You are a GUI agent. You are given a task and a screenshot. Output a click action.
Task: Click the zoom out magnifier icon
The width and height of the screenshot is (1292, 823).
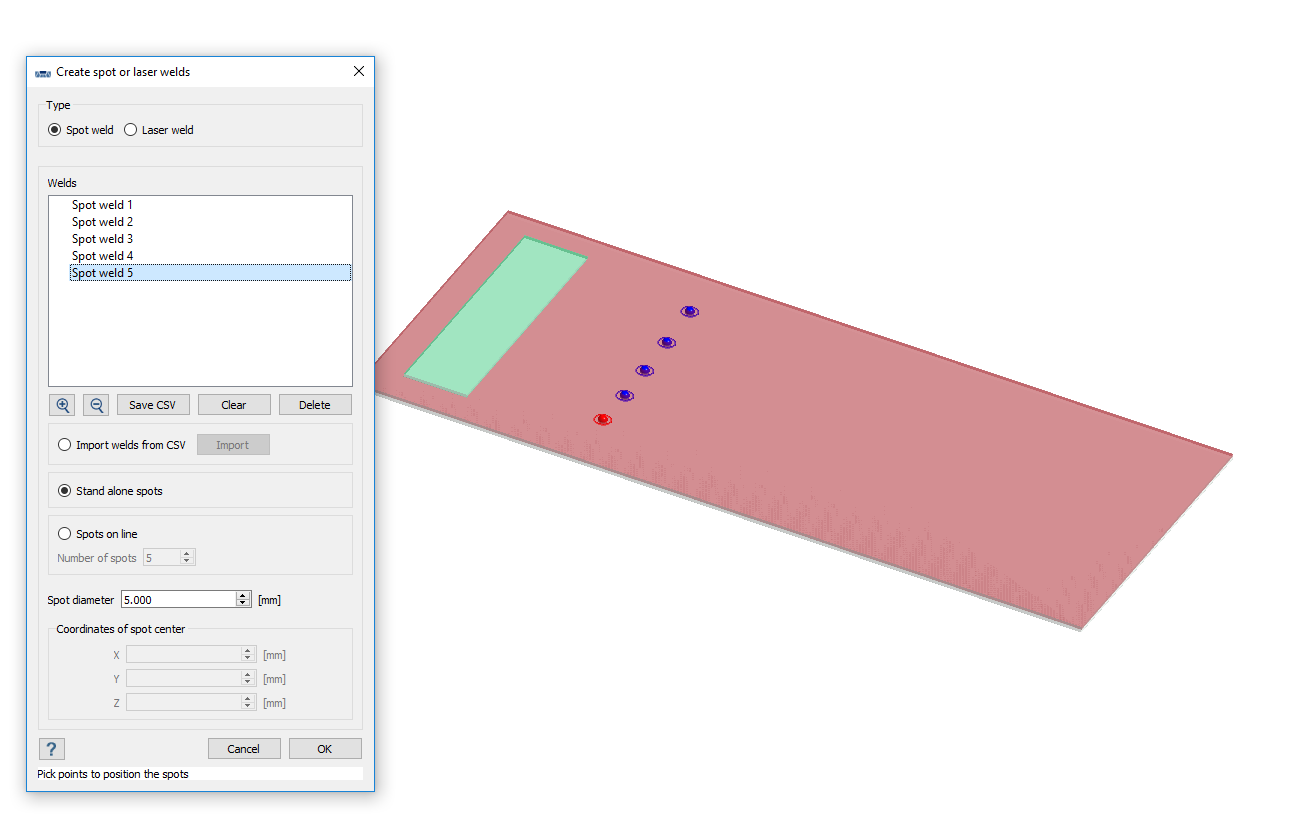tap(96, 405)
